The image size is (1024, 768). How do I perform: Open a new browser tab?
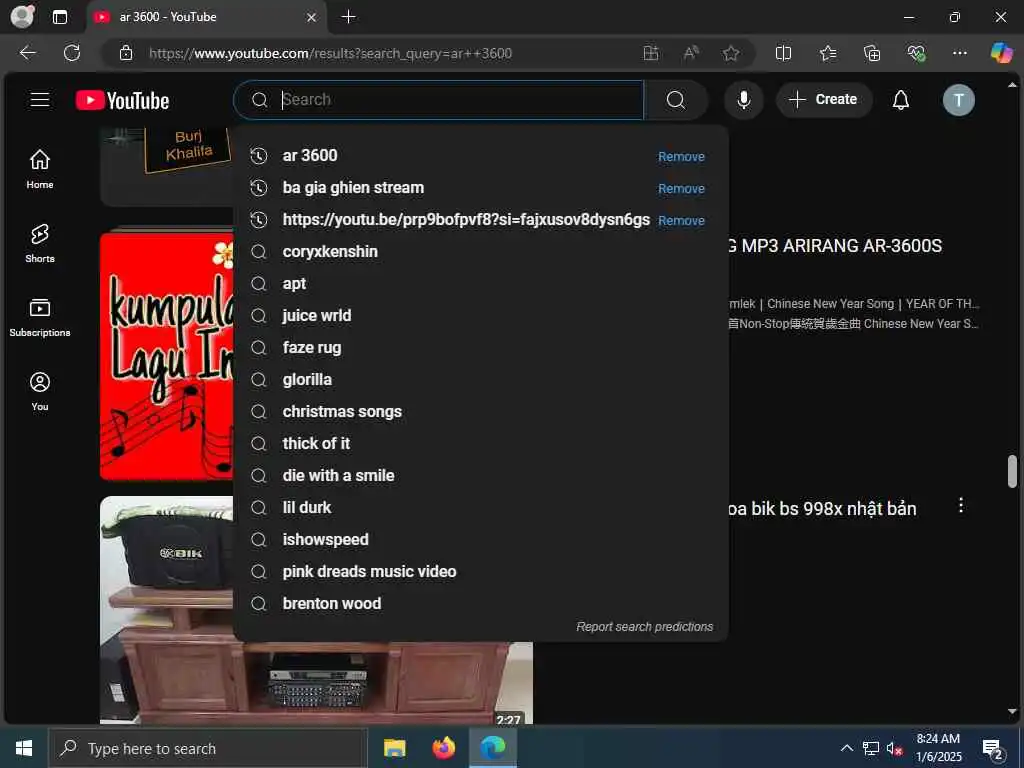tap(349, 17)
